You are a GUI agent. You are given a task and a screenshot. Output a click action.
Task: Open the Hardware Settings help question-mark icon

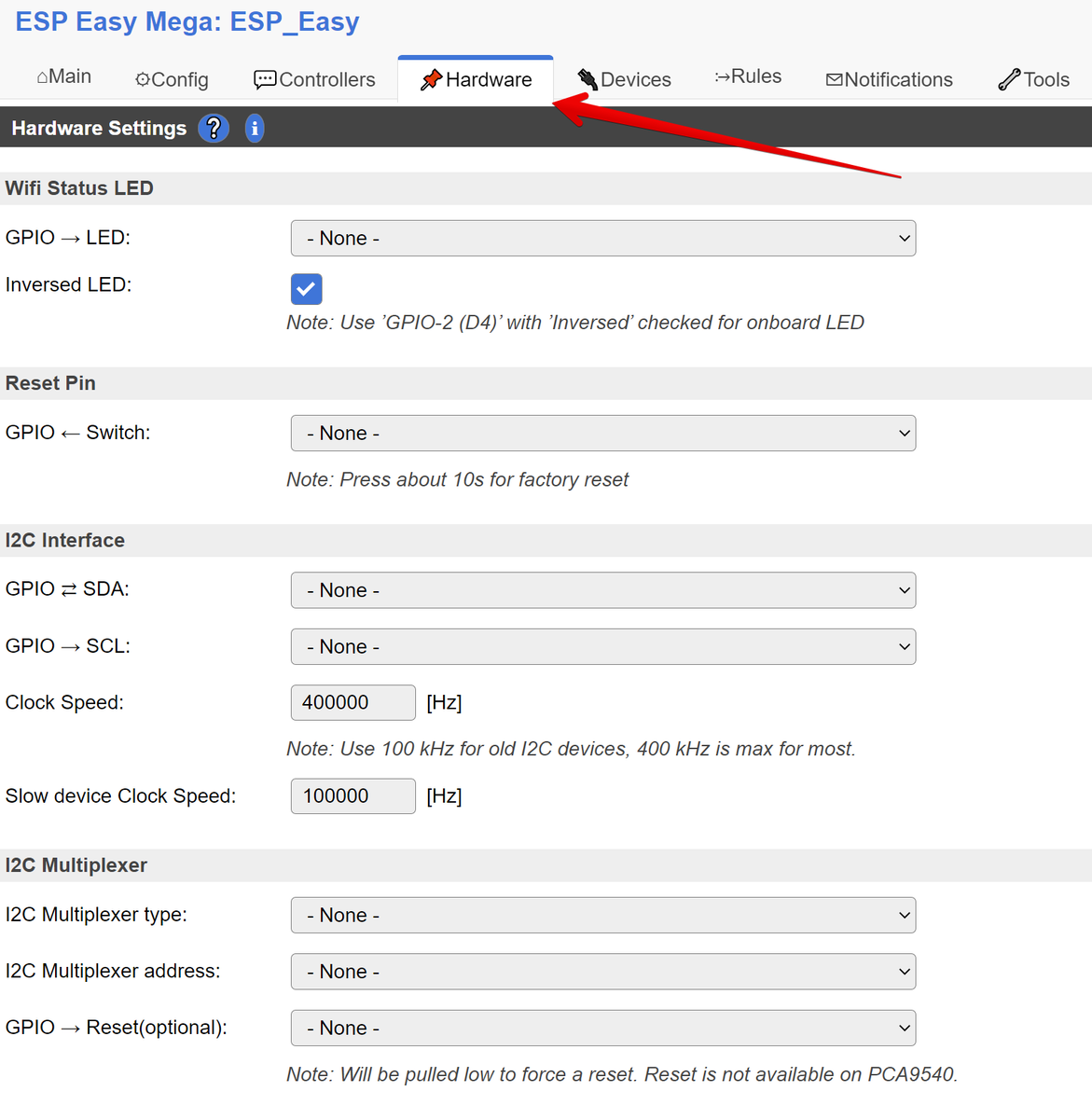point(214,128)
